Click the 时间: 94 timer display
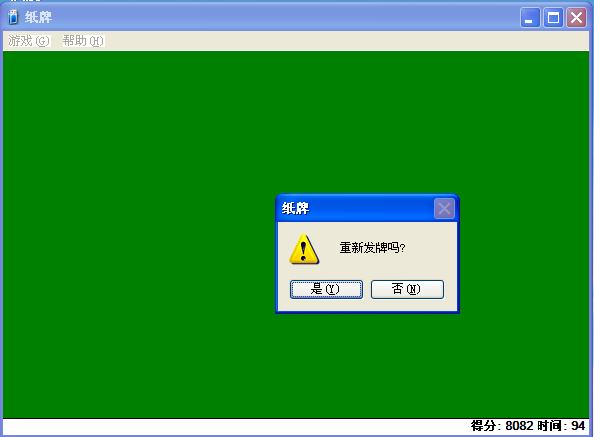 click(x=561, y=426)
